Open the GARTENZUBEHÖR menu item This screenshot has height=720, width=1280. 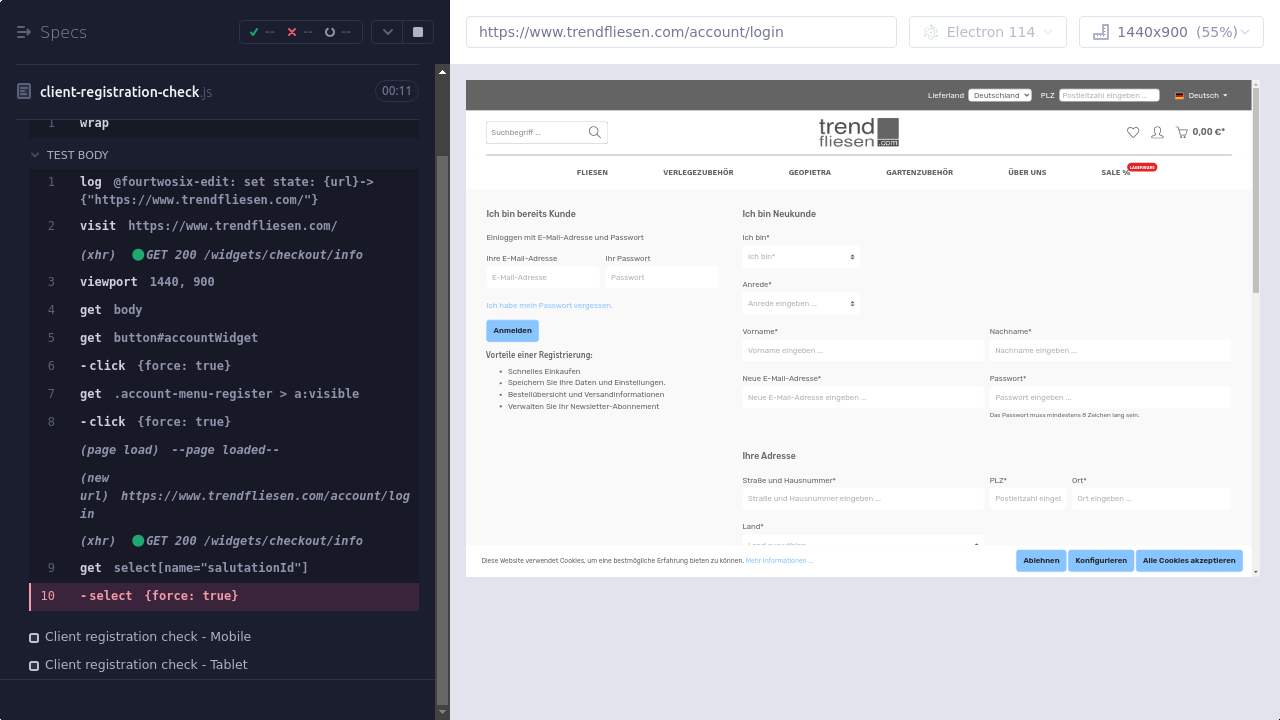click(x=919, y=173)
